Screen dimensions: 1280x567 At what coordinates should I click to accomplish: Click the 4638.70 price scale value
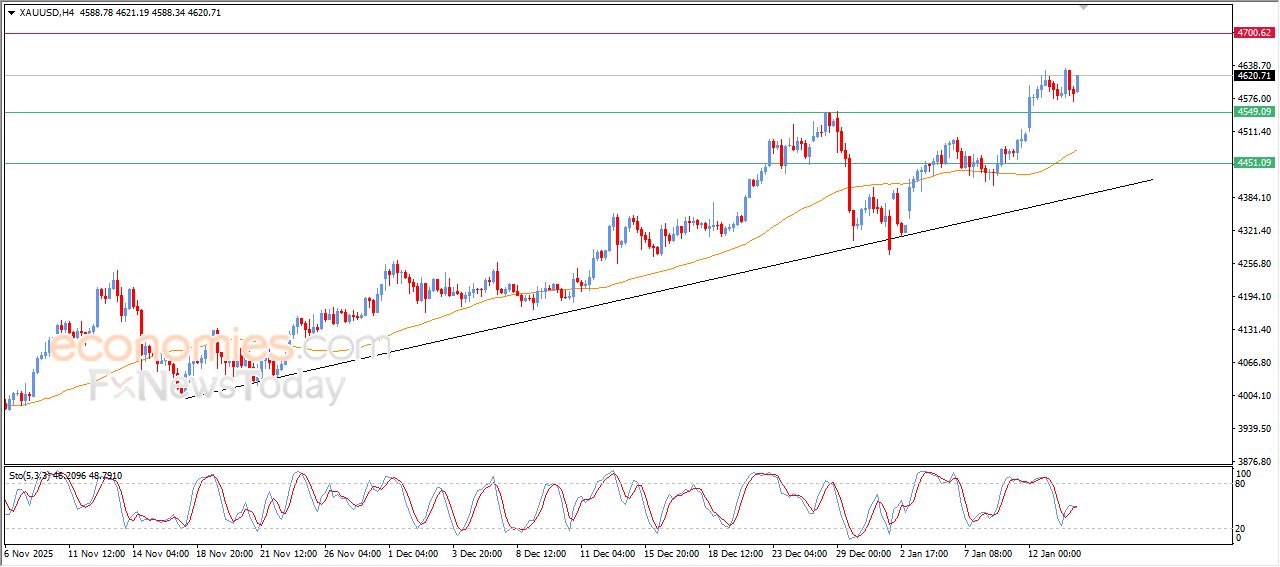[x=1253, y=65]
